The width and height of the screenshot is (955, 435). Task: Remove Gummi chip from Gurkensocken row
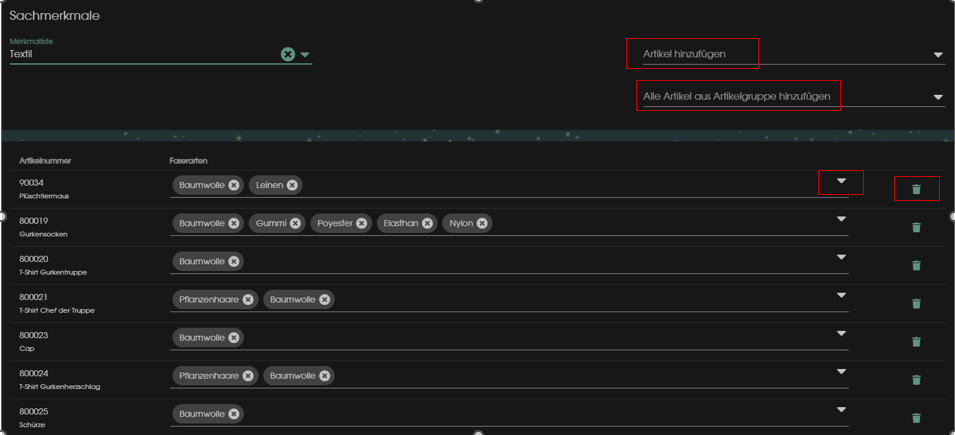click(295, 223)
